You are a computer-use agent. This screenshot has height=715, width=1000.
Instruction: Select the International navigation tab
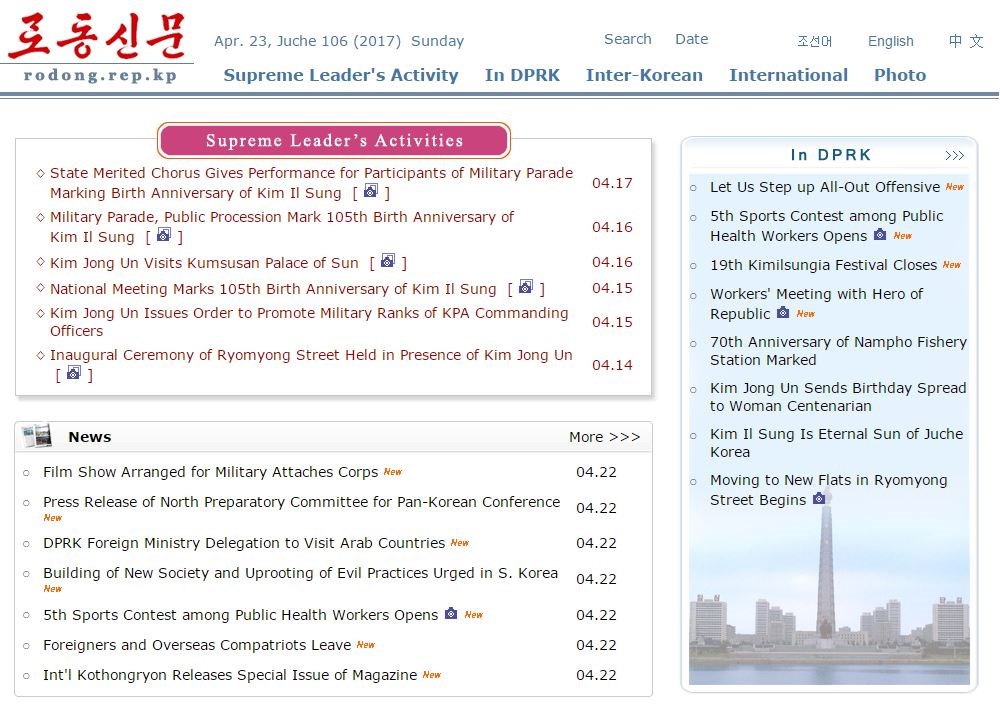[x=788, y=75]
